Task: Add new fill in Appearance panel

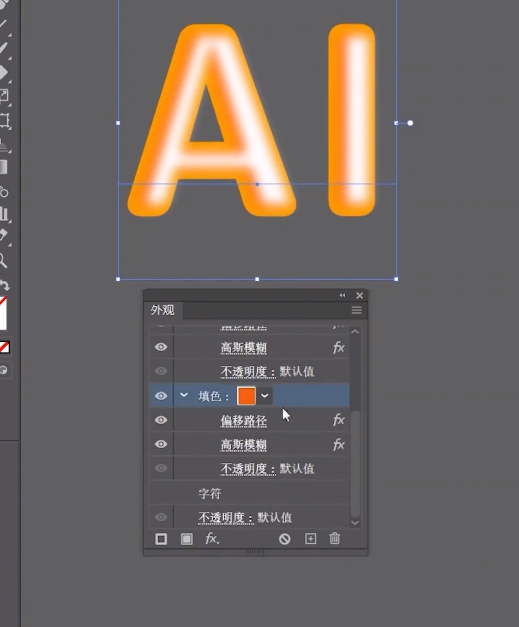Action: [186, 539]
